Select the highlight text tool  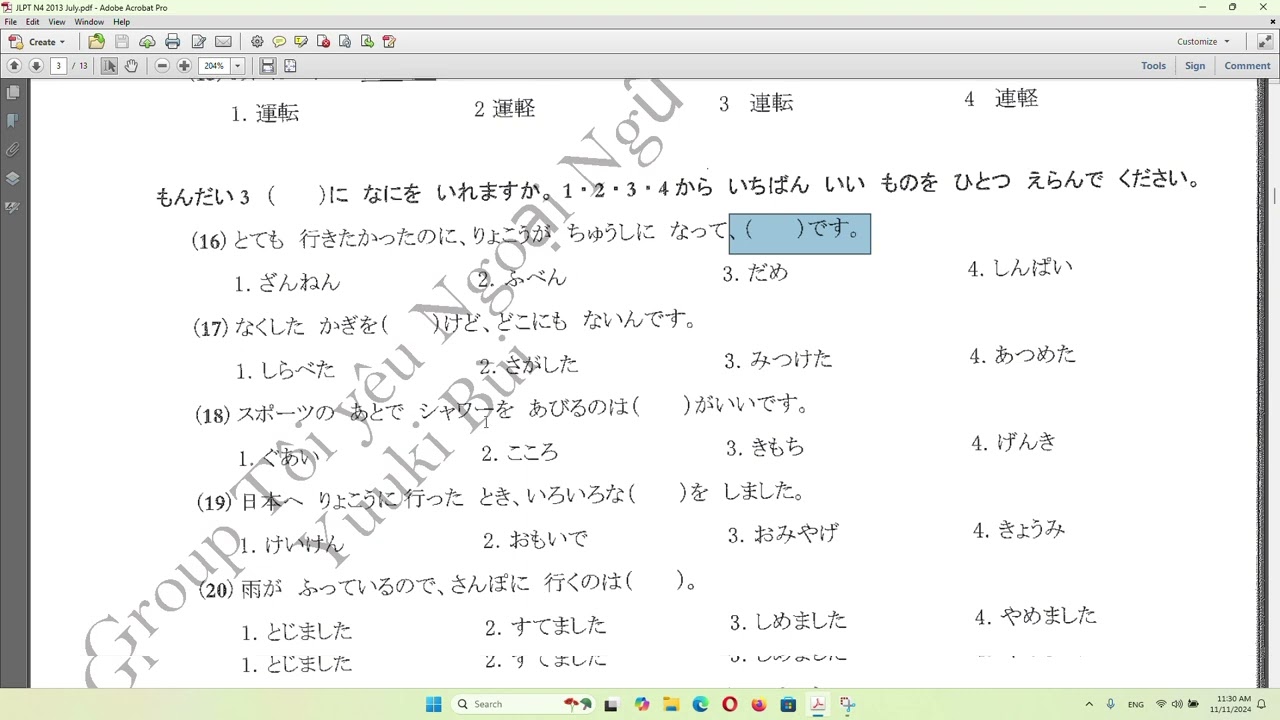click(x=301, y=41)
